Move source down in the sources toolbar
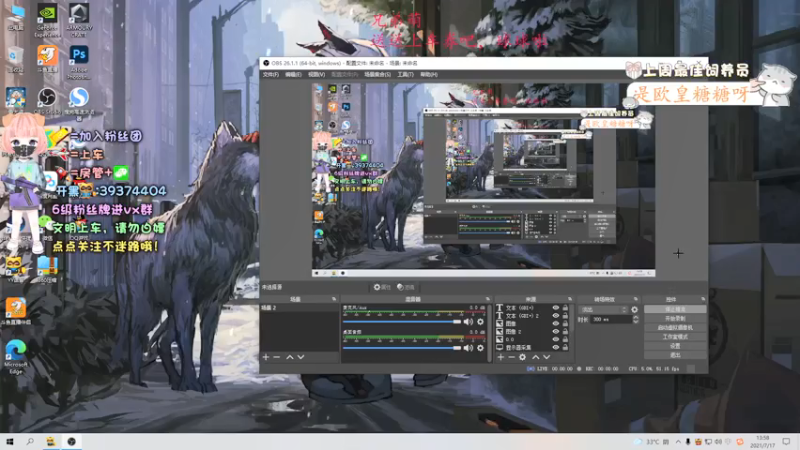800x450 pixels. tap(546, 357)
